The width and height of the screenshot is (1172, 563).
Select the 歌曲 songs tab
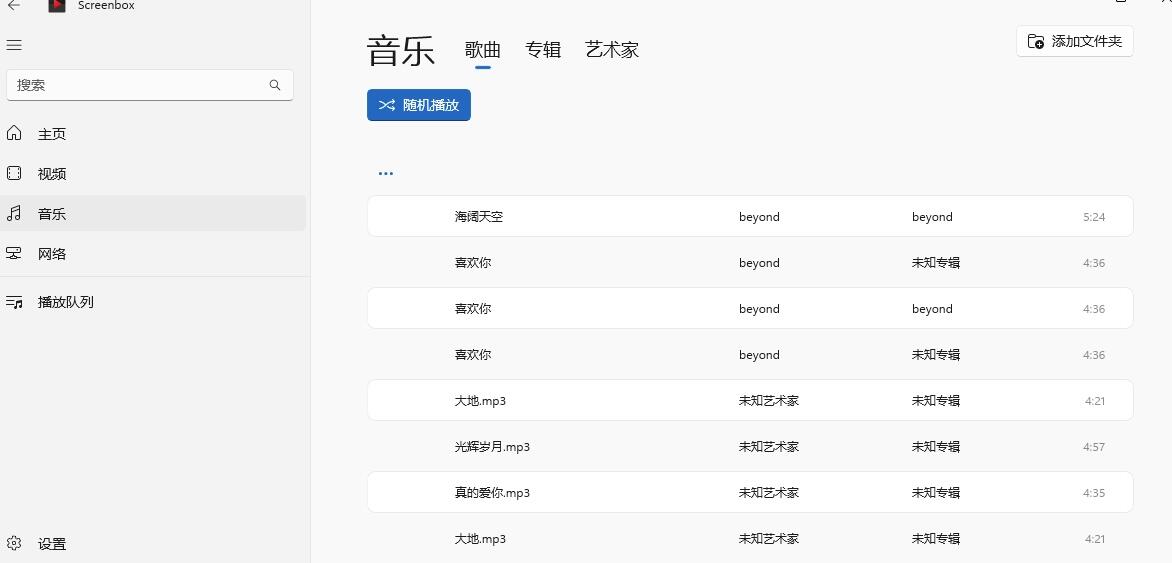pos(483,50)
